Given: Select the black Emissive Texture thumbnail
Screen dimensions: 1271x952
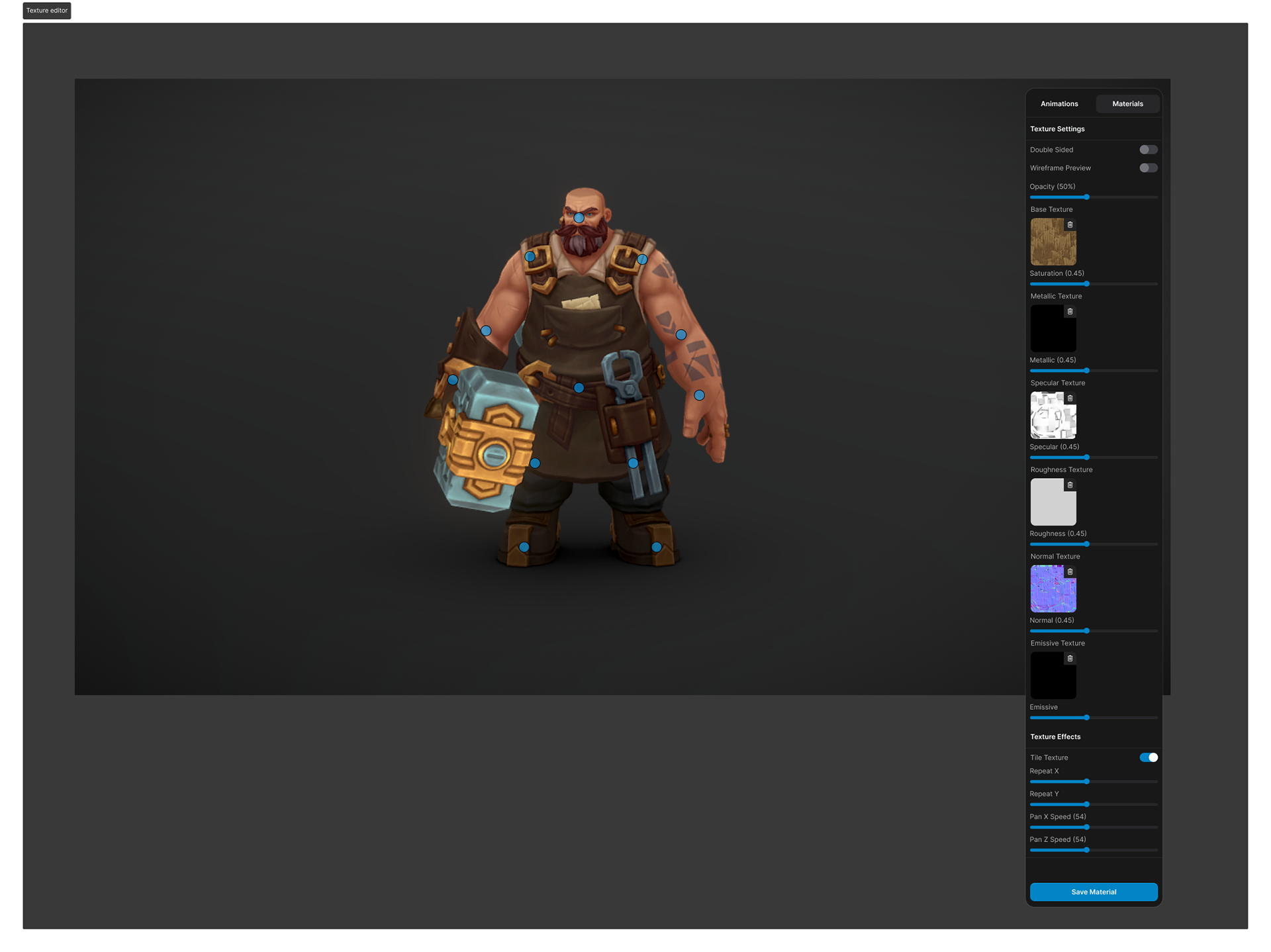Looking at the screenshot, I should click(x=1053, y=676).
